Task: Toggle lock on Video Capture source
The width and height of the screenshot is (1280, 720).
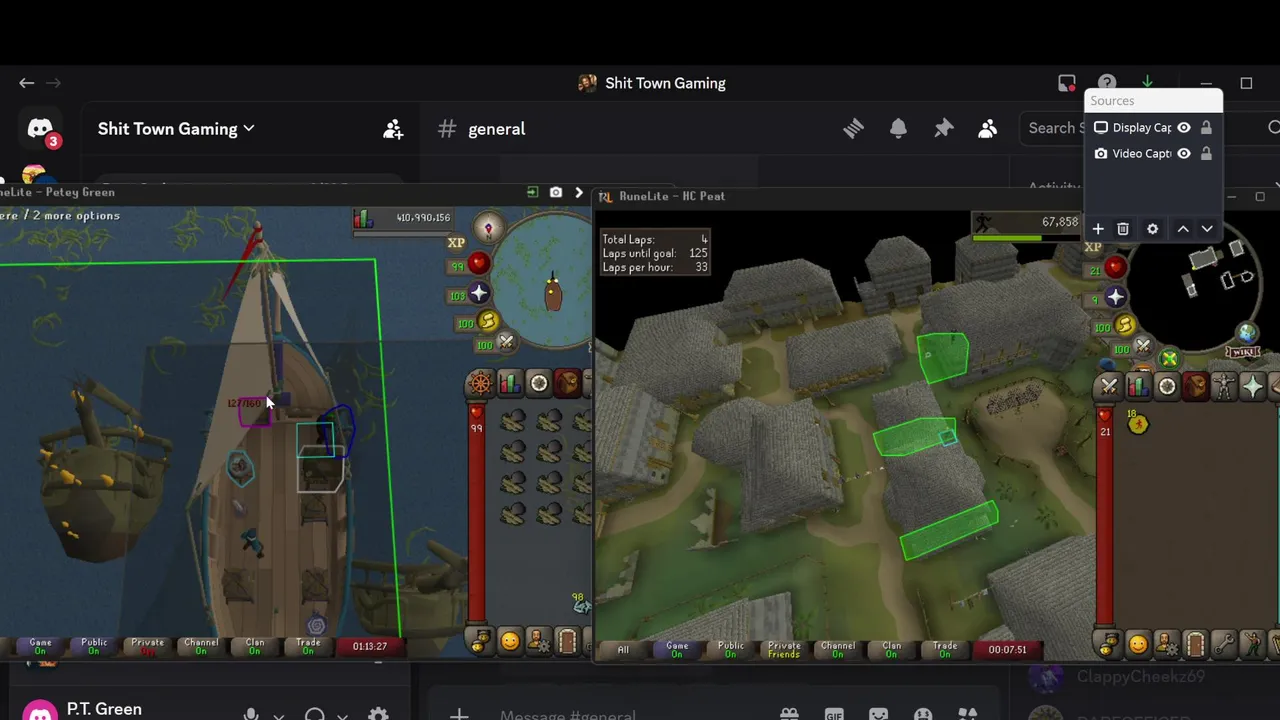Action: click(1206, 153)
